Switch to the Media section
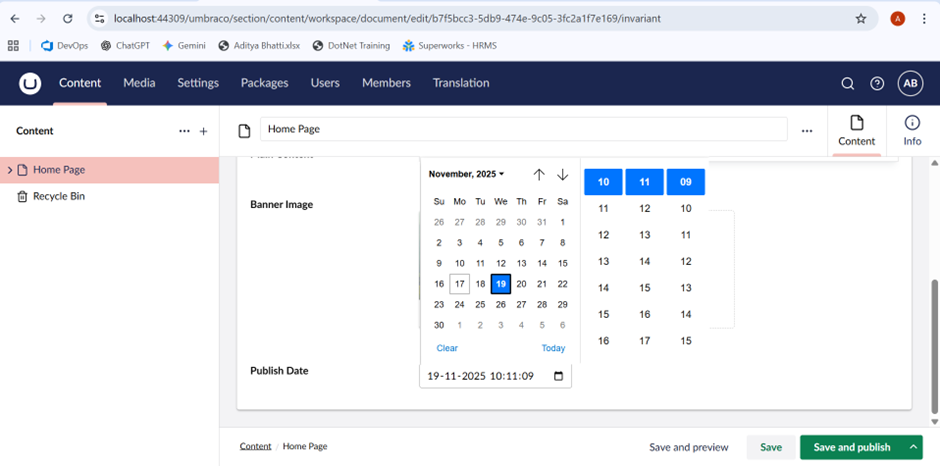Screen dimensions: 940x466 click(x=139, y=83)
